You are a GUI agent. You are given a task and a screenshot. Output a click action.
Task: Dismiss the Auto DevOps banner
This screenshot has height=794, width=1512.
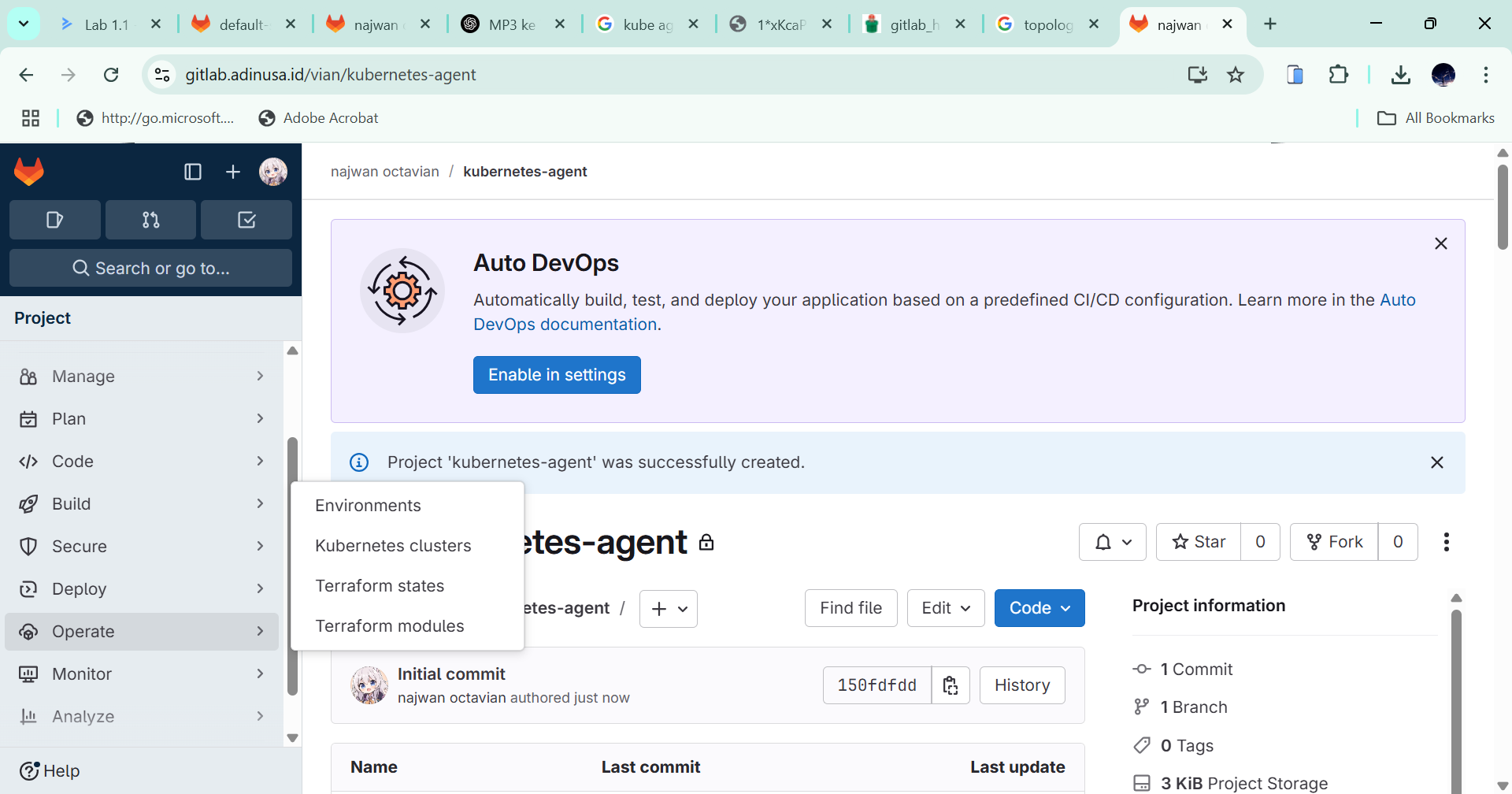tap(1440, 244)
